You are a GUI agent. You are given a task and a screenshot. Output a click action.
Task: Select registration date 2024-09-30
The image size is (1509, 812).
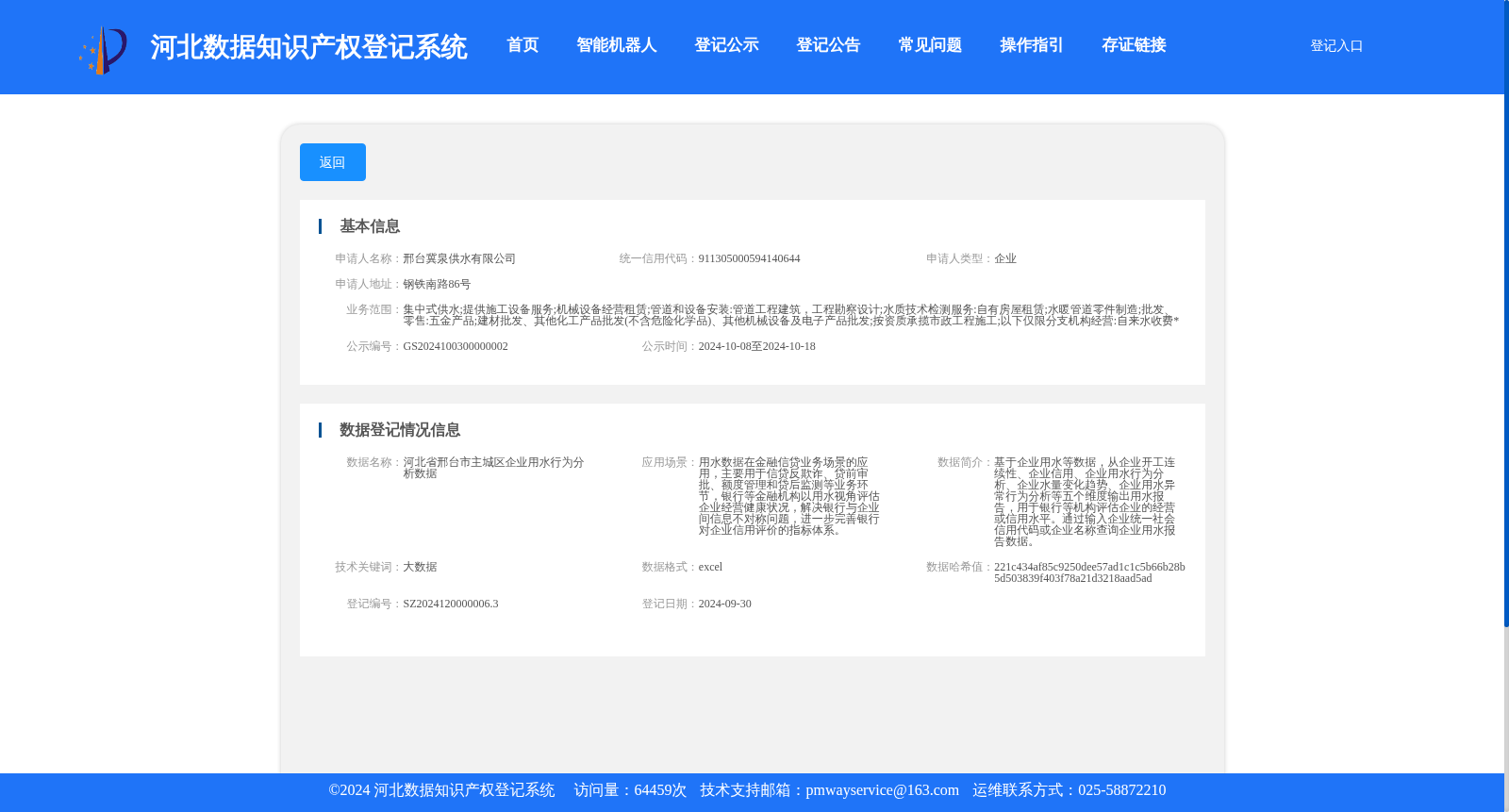pyautogui.click(x=724, y=604)
